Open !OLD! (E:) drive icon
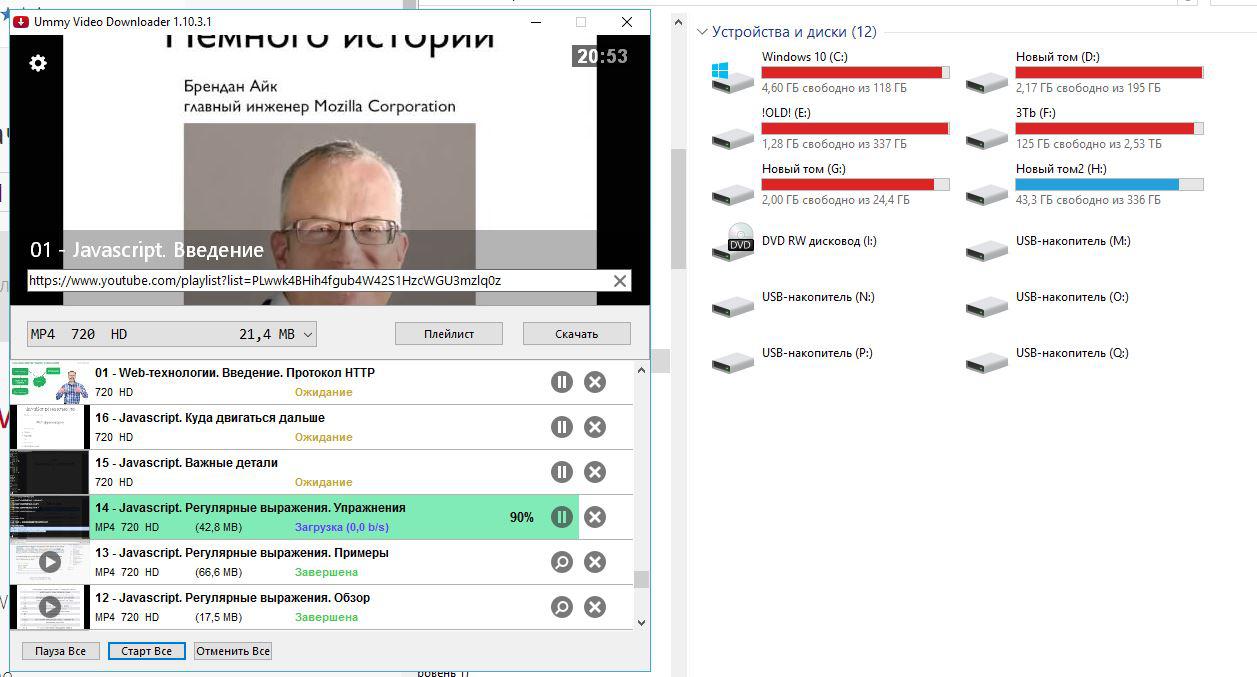The width and height of the screenshot is (1257, 677). [733, 137]
